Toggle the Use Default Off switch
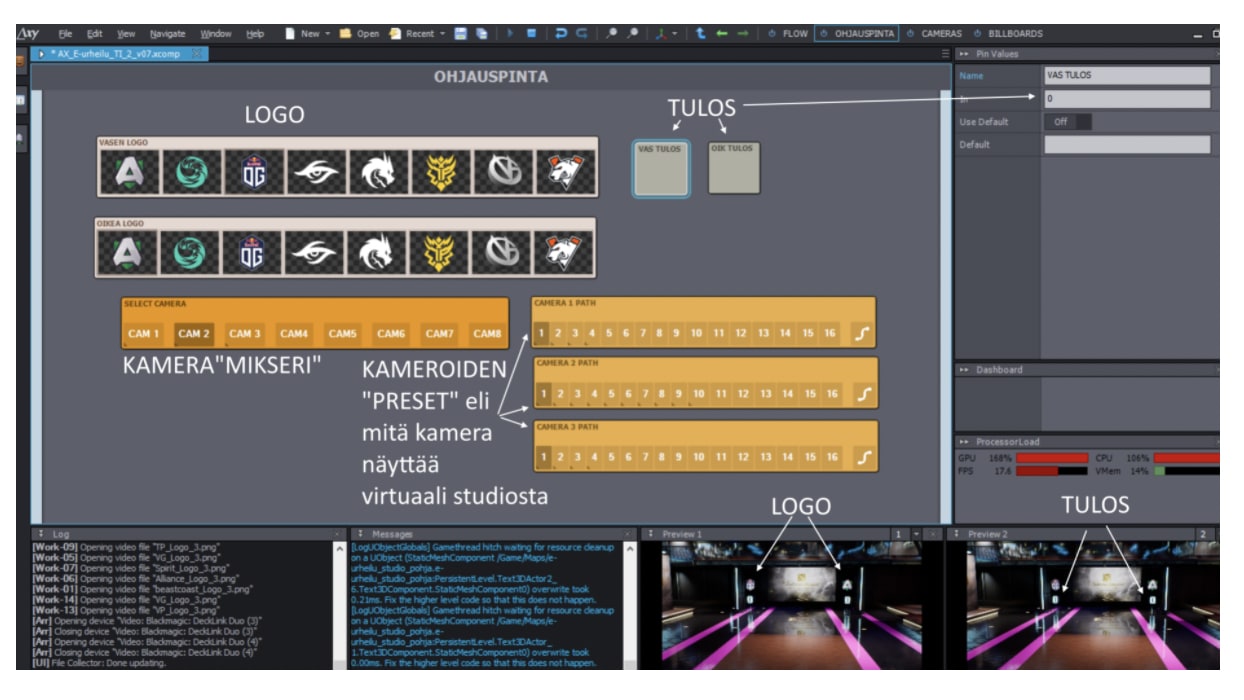The image size is (1244, 700). click(1068, 121)
